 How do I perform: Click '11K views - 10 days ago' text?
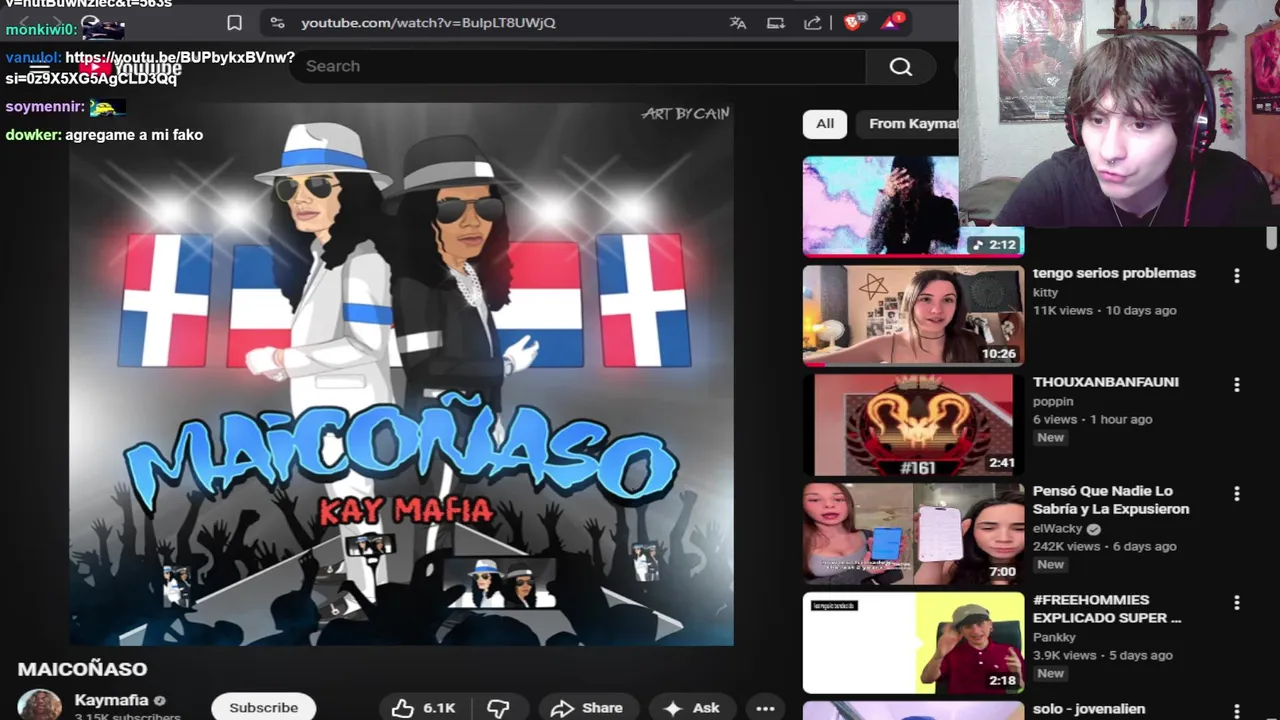(1104, 310)
